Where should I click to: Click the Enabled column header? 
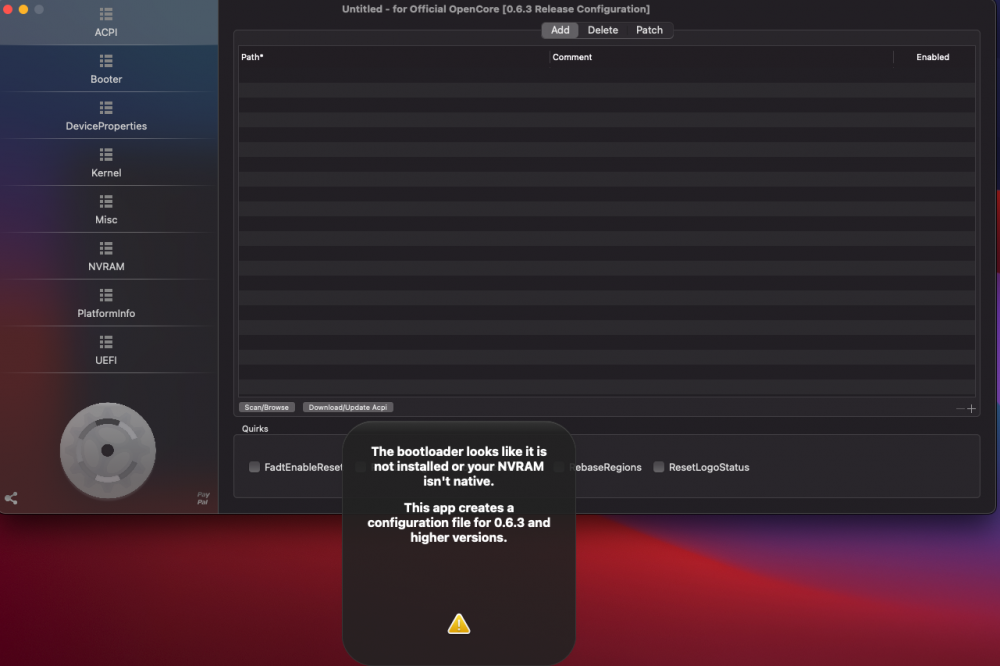[932, 57]
